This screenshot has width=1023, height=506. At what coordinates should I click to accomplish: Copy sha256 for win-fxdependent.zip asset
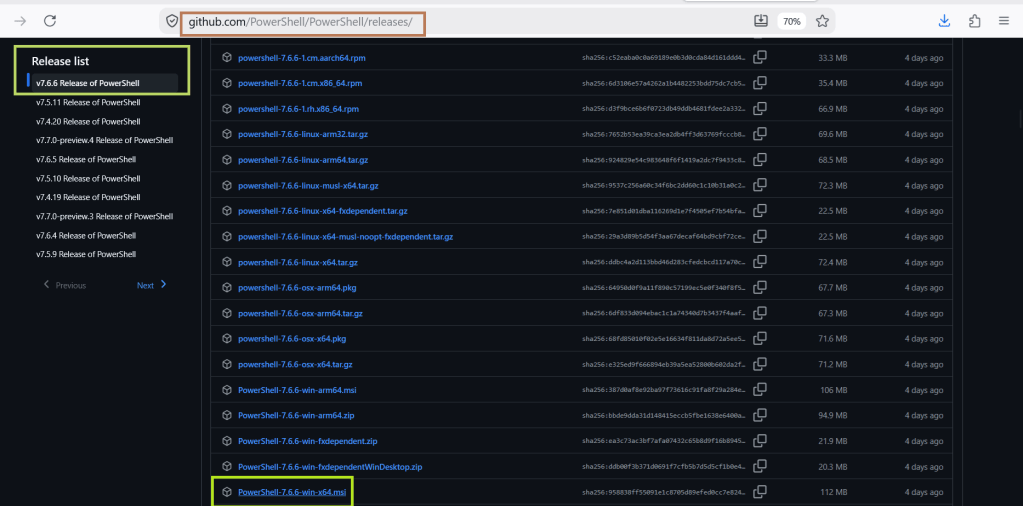pos(759,441)
